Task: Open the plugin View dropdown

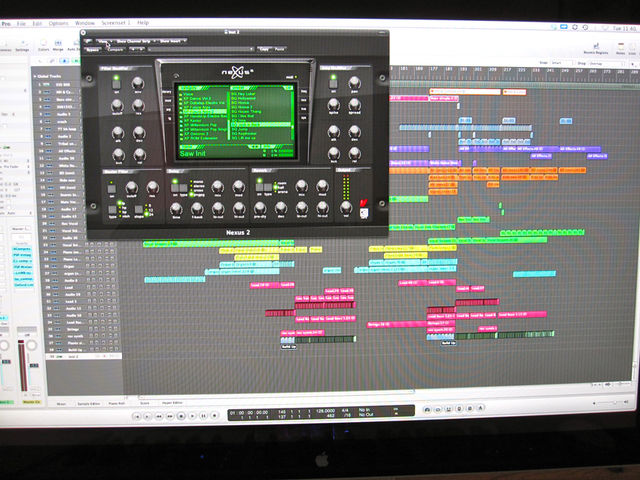Action: point(104,41)
